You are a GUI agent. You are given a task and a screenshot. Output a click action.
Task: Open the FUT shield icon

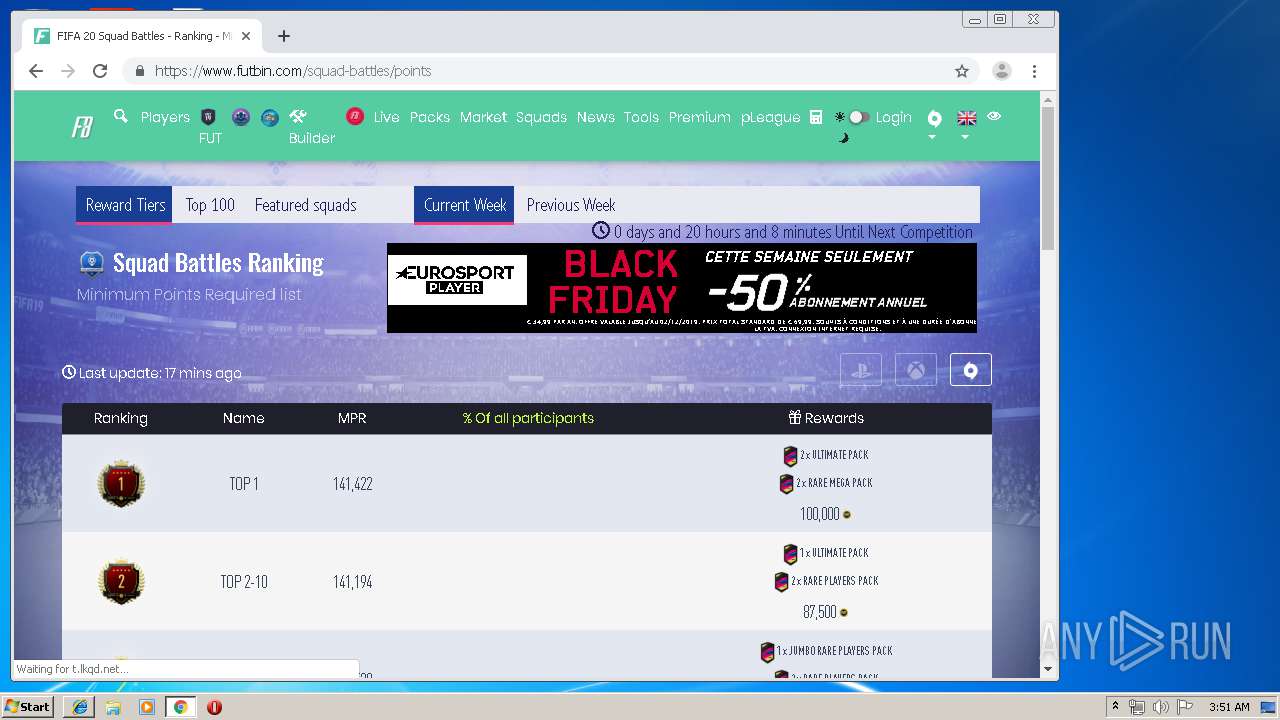[x=209, y=117]
